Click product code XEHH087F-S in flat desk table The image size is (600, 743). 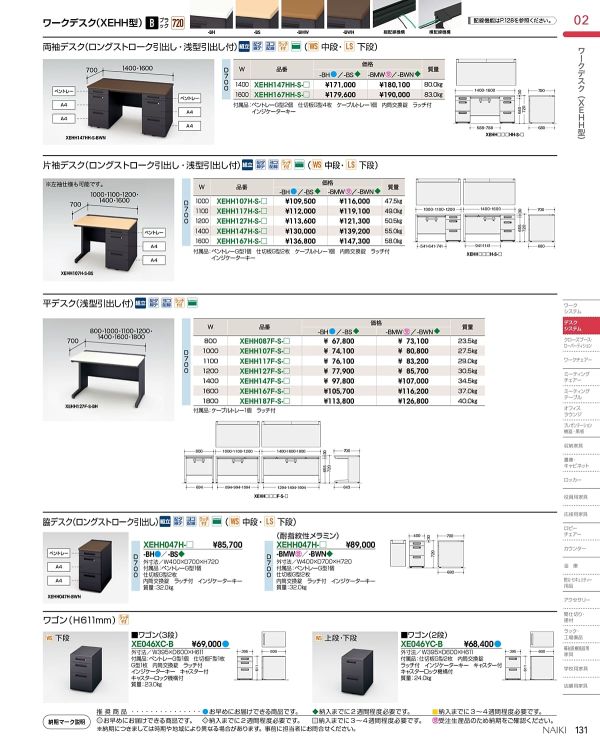[x=260, y=341]
